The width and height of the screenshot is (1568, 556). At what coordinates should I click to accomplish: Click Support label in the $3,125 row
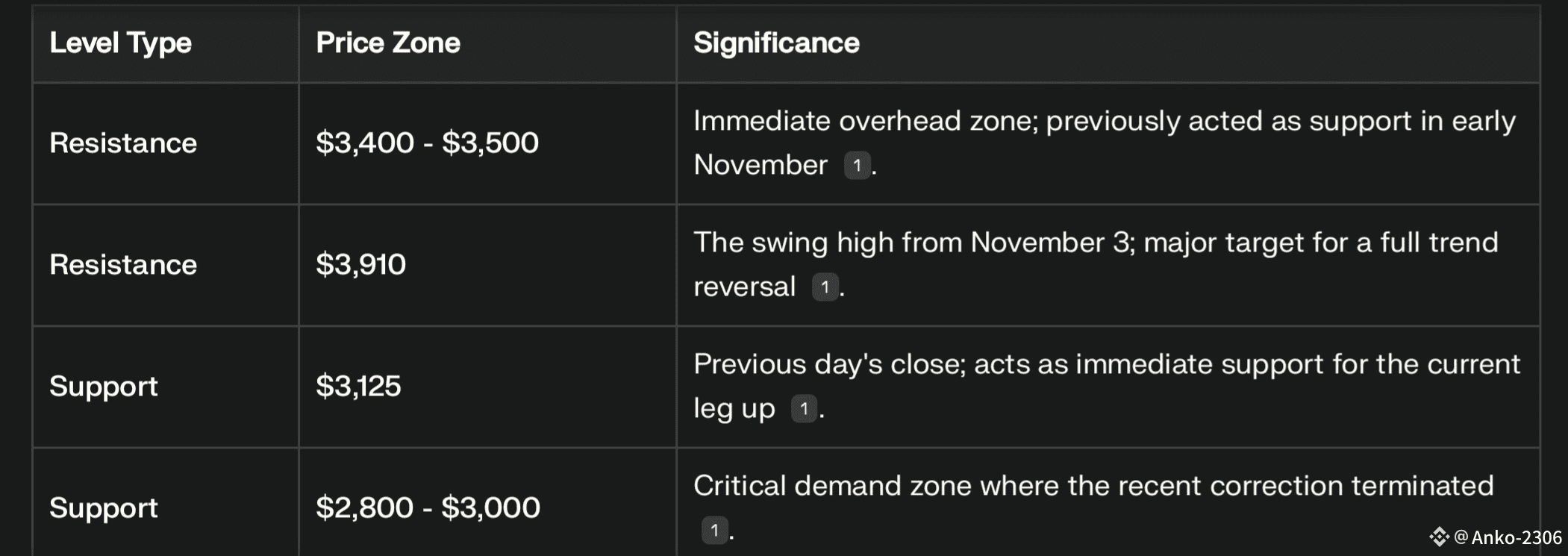104,386
